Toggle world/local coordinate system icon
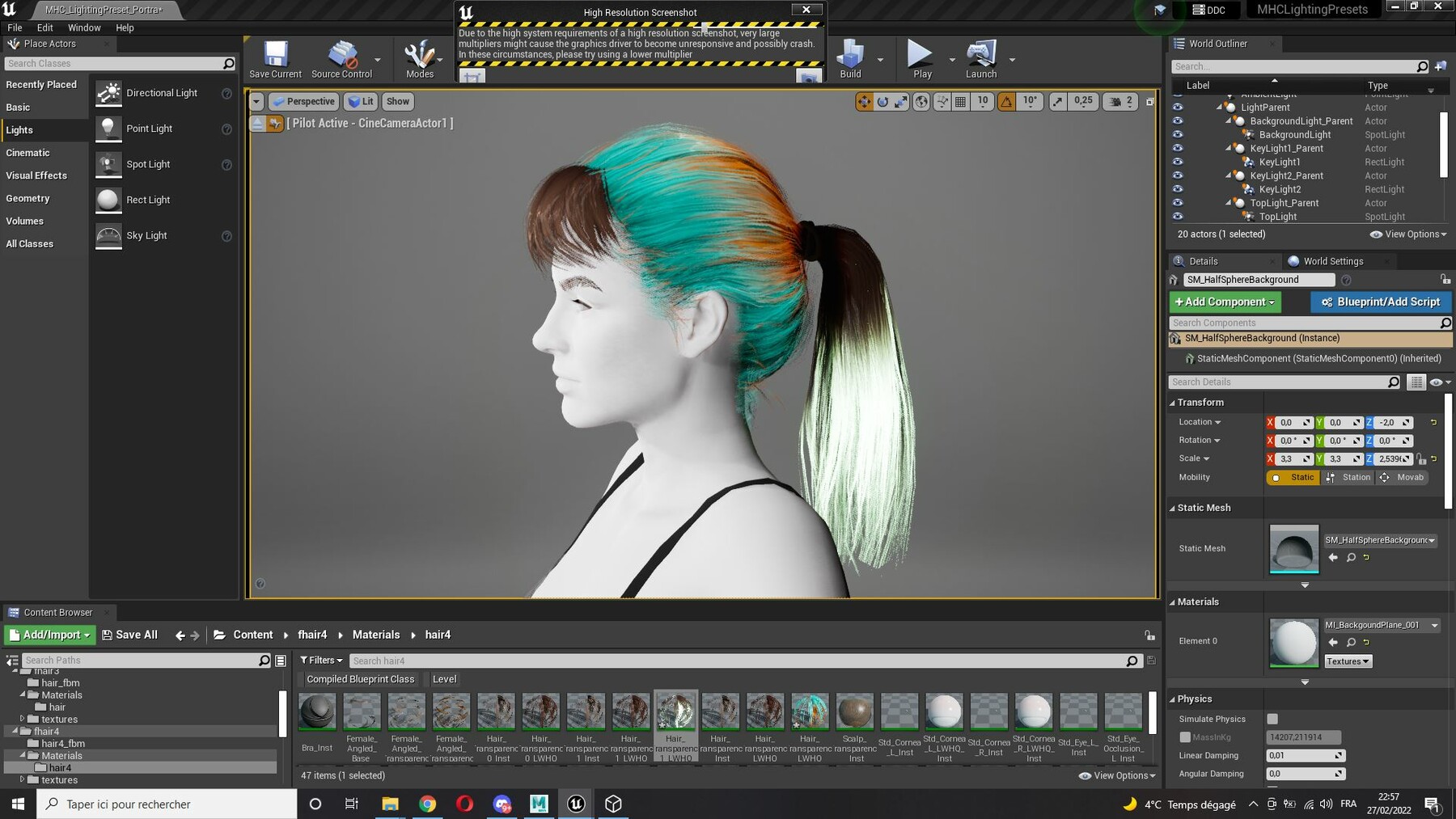 [x=921, y=101]
